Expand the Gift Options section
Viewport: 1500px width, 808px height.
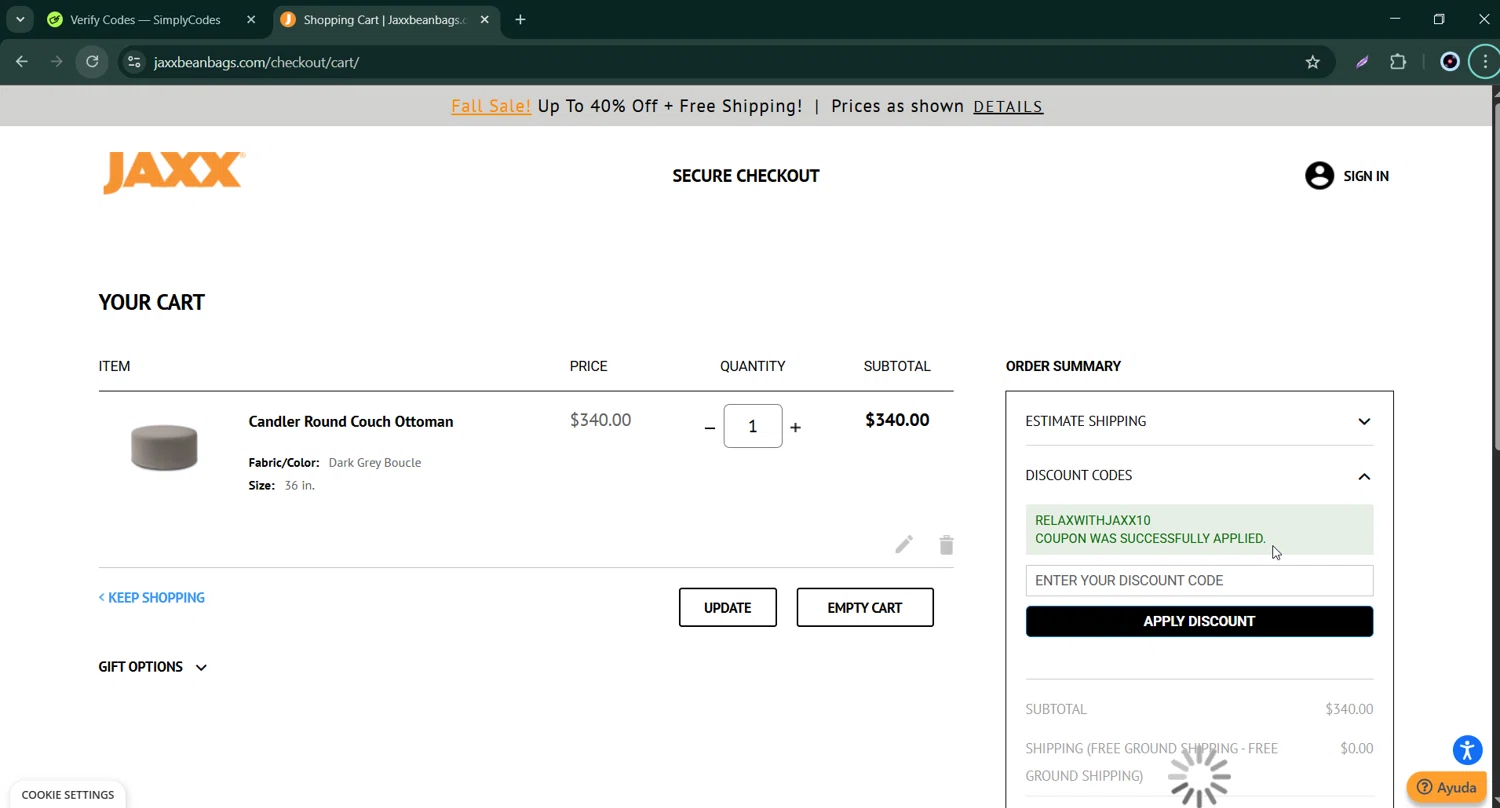[x=152, y=667]
